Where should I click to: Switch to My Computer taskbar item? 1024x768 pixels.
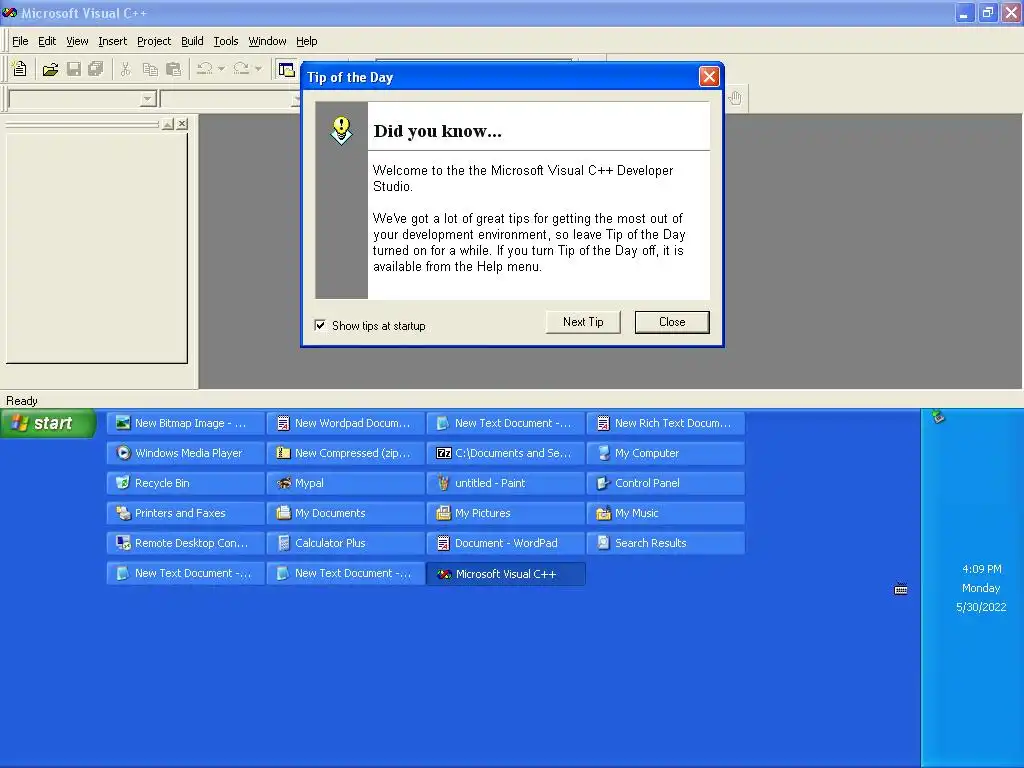point(665,453)
